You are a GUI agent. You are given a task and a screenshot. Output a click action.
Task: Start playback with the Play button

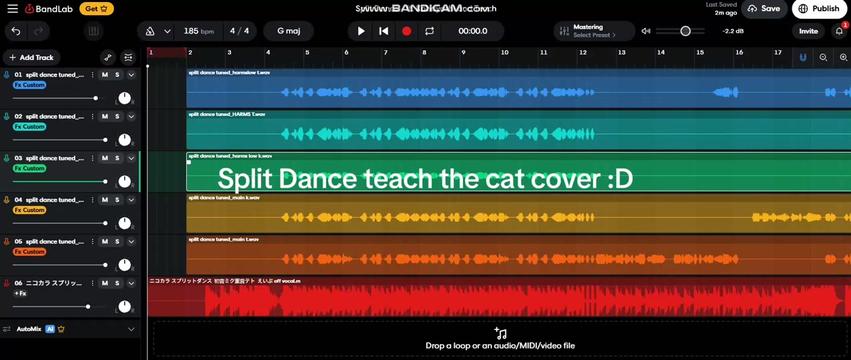pyautogui.click(x=361, y=31)
